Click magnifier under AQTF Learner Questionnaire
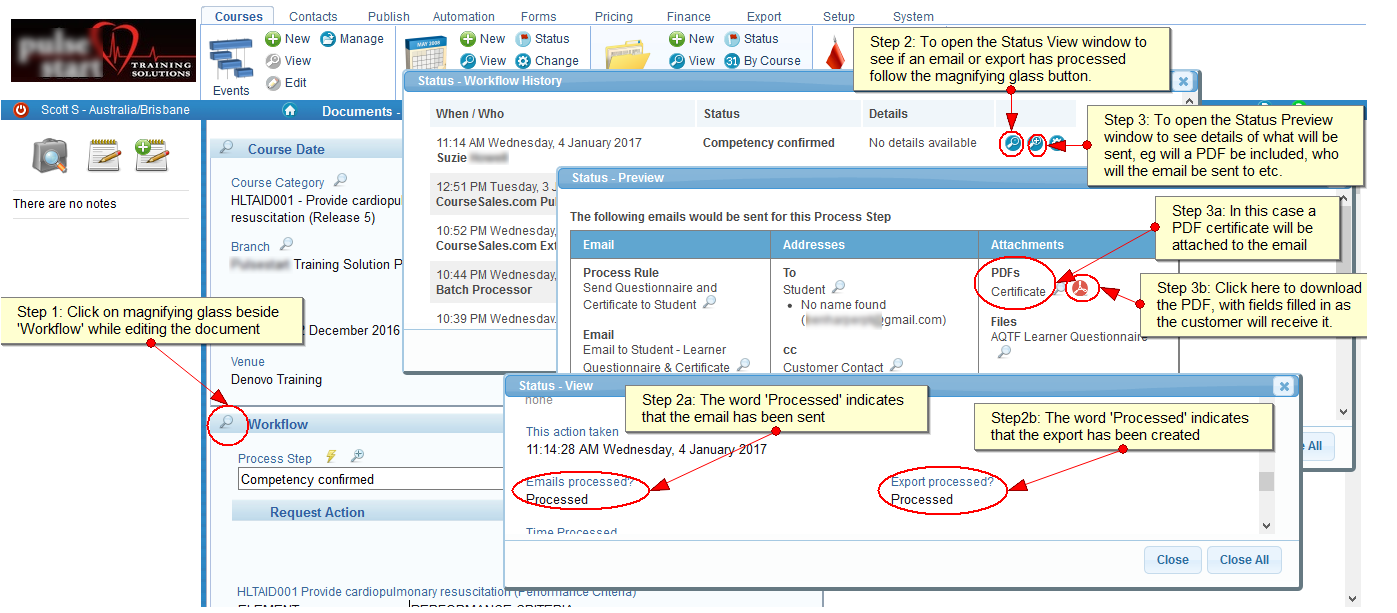The width and height of the screenshot is (1397, 613). [1005, 352]
